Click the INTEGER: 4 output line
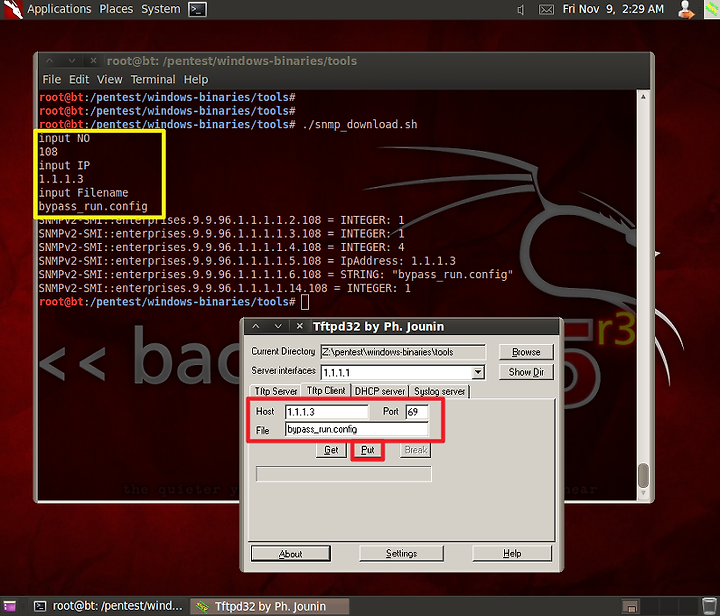The height and width of the screenshot is (616, 720). (x=221, y=247)
